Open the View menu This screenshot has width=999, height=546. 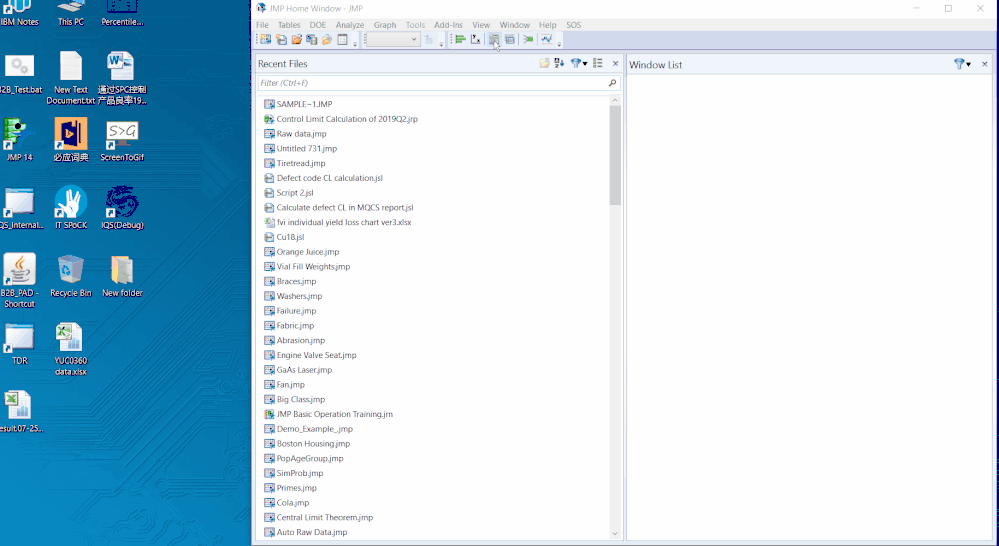click(481, 25)
